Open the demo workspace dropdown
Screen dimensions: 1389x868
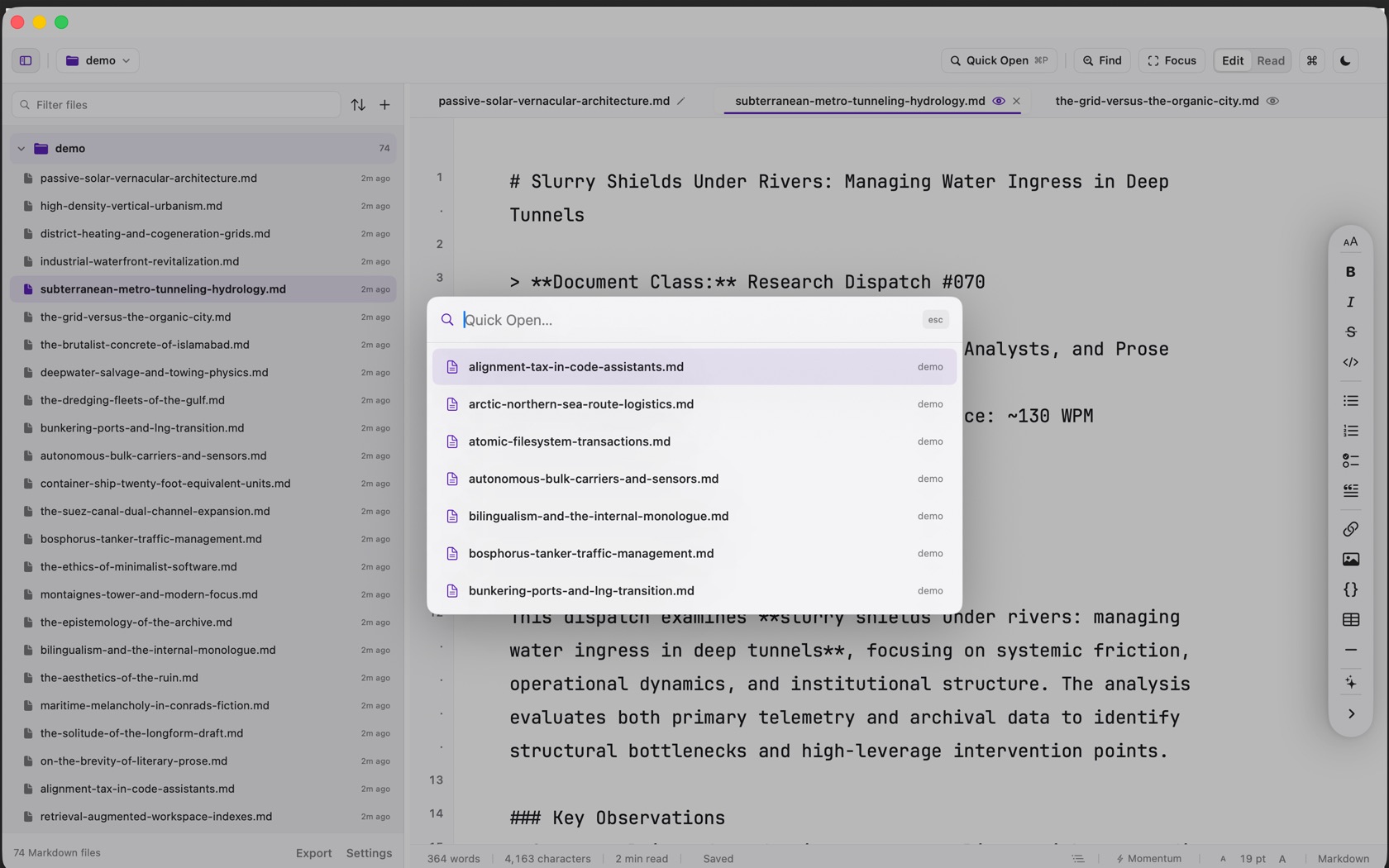point(98,60)
